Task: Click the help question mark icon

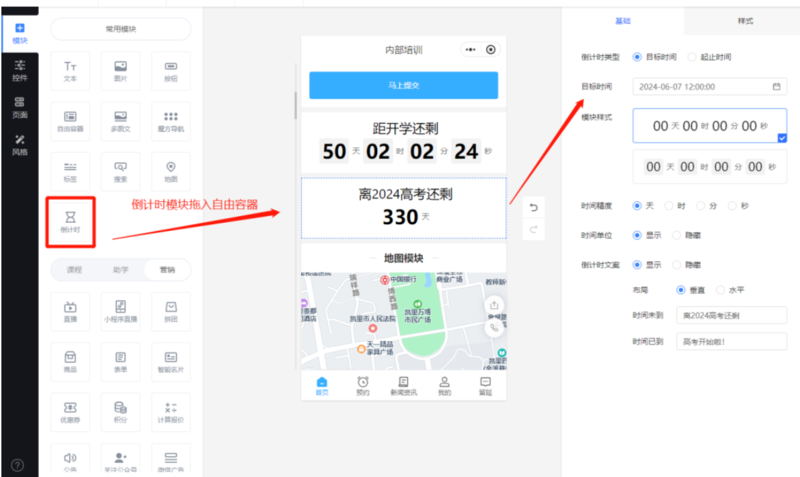Action: [x=17, y=465]
